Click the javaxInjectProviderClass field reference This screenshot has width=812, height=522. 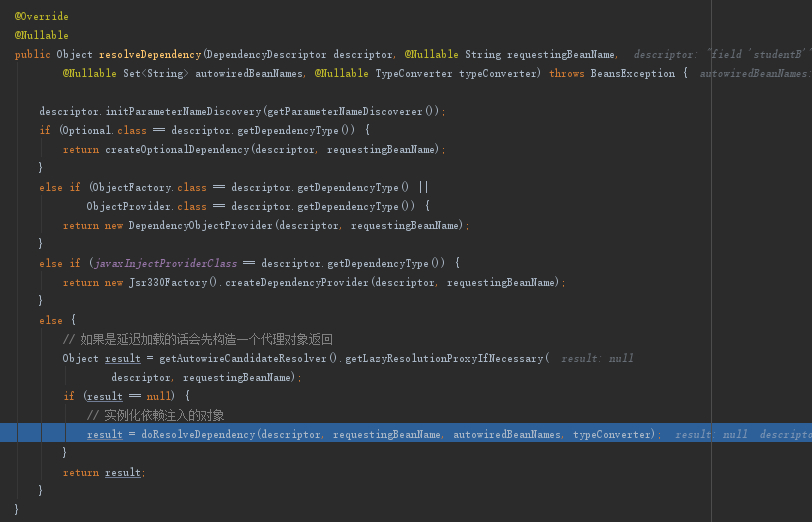166,264
